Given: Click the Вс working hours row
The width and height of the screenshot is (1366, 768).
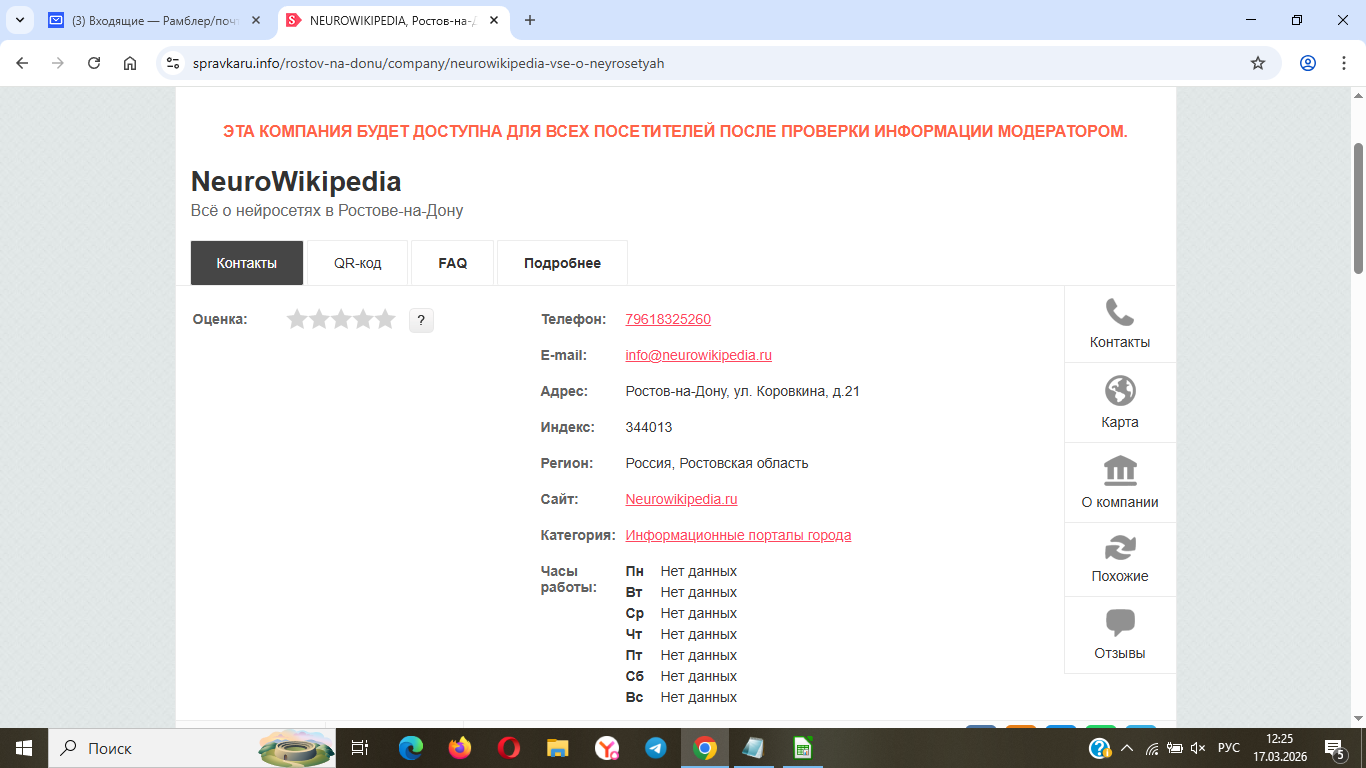Looking at the screenshot, I should 681,698.
